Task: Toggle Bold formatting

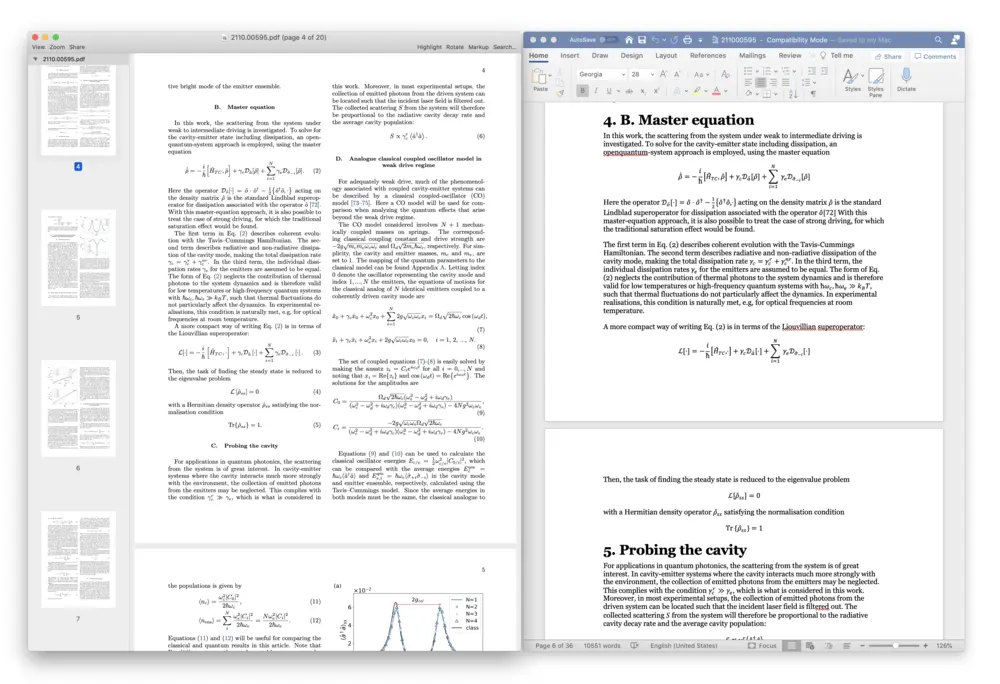Action: (x=583, y=91)
